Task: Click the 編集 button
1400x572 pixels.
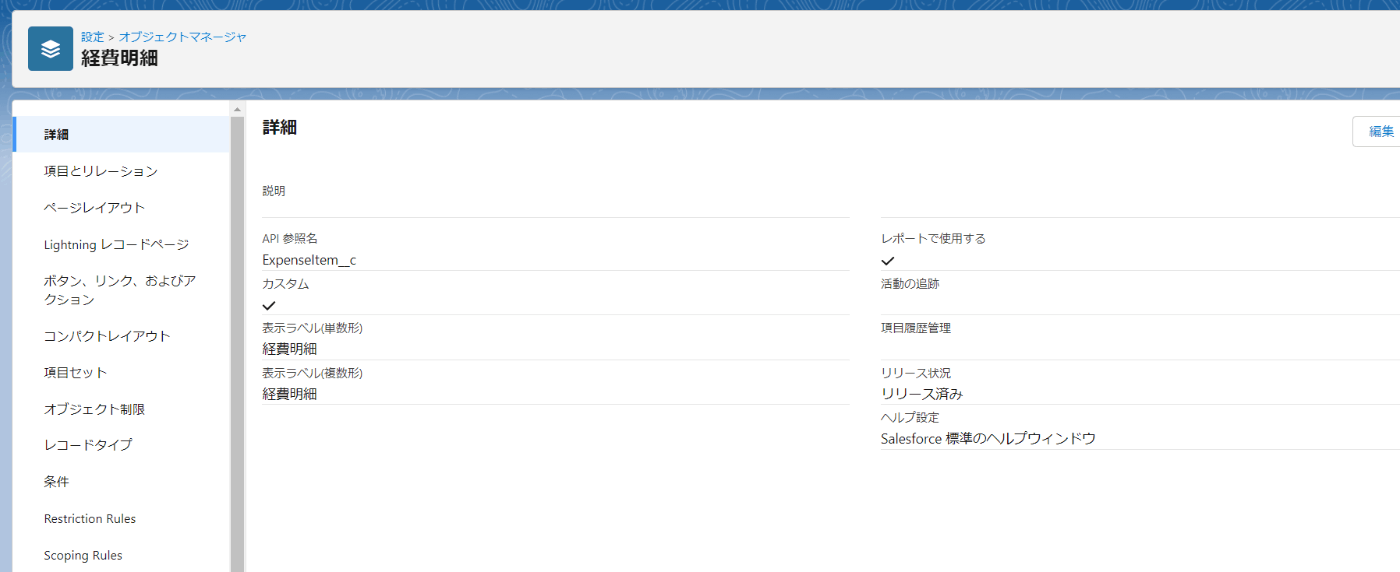Action: point(1381,131)
